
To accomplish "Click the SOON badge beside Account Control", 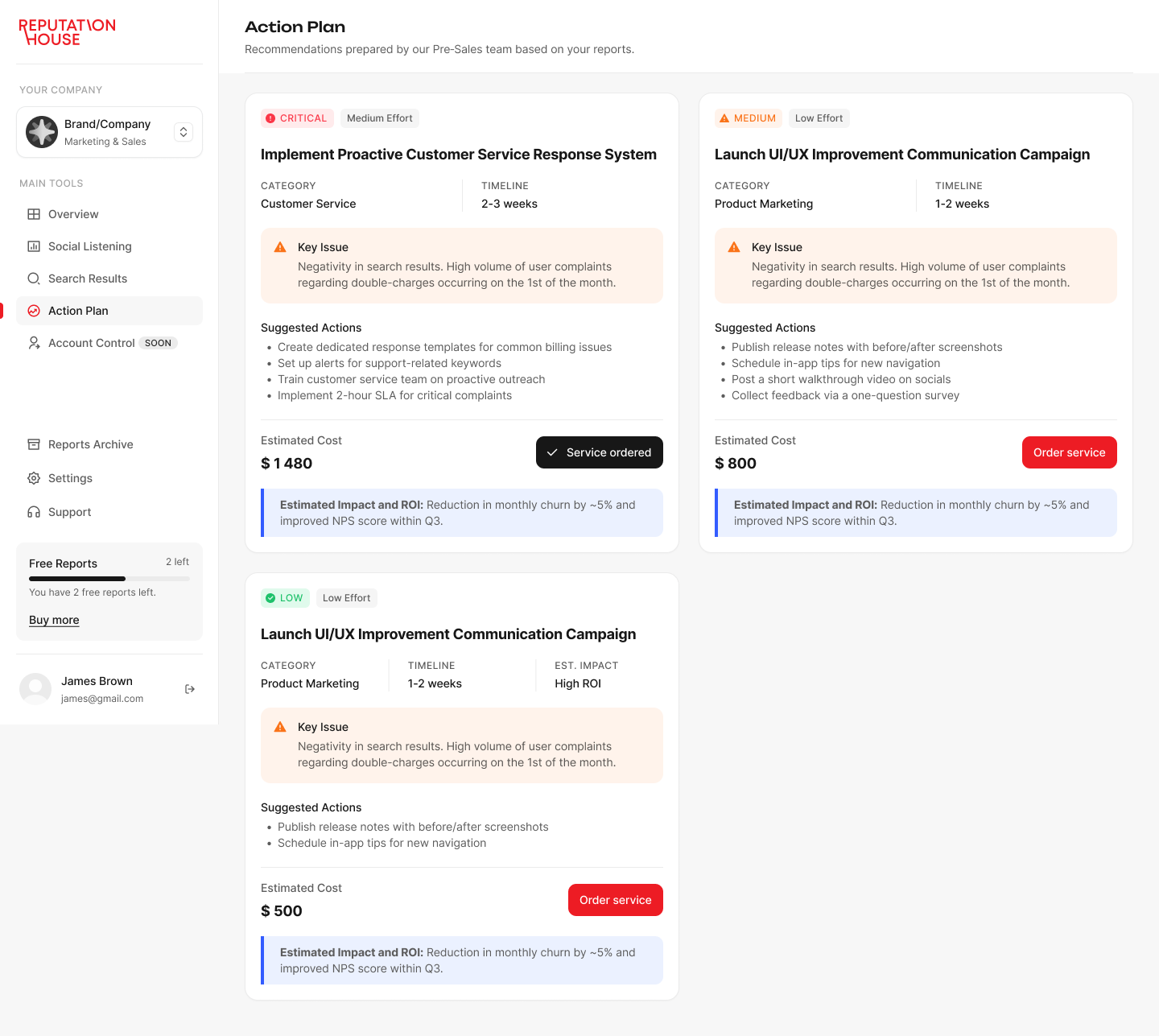I will click(158, 343).
